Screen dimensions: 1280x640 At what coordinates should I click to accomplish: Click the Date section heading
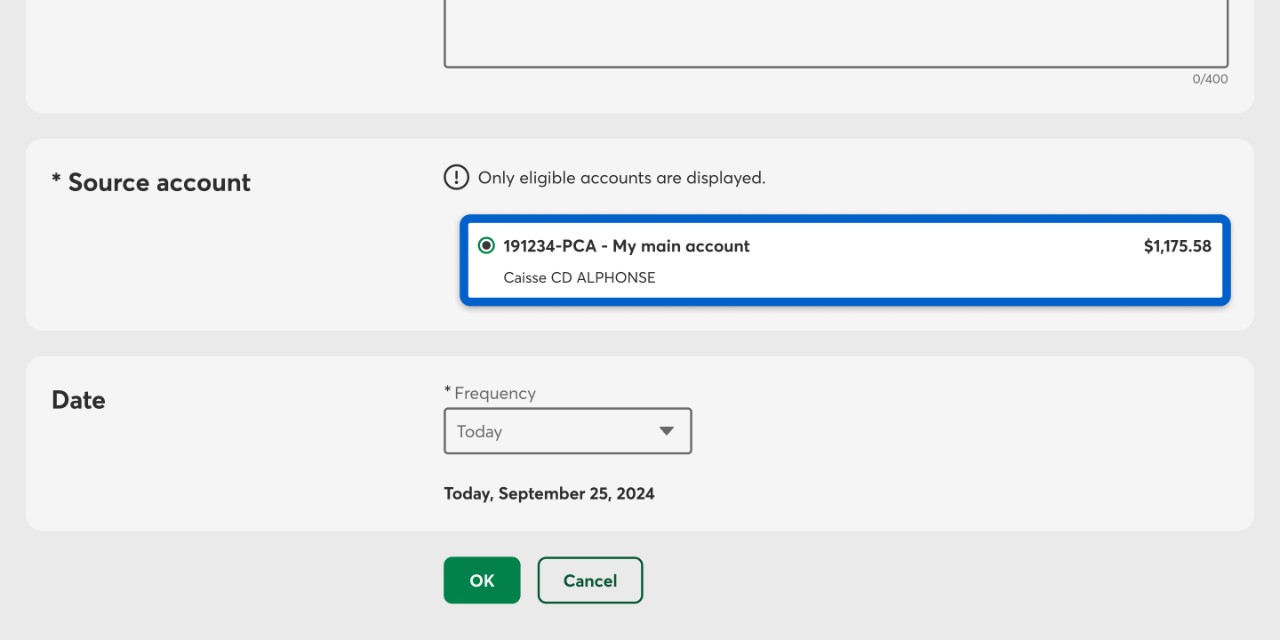point(78,400)
